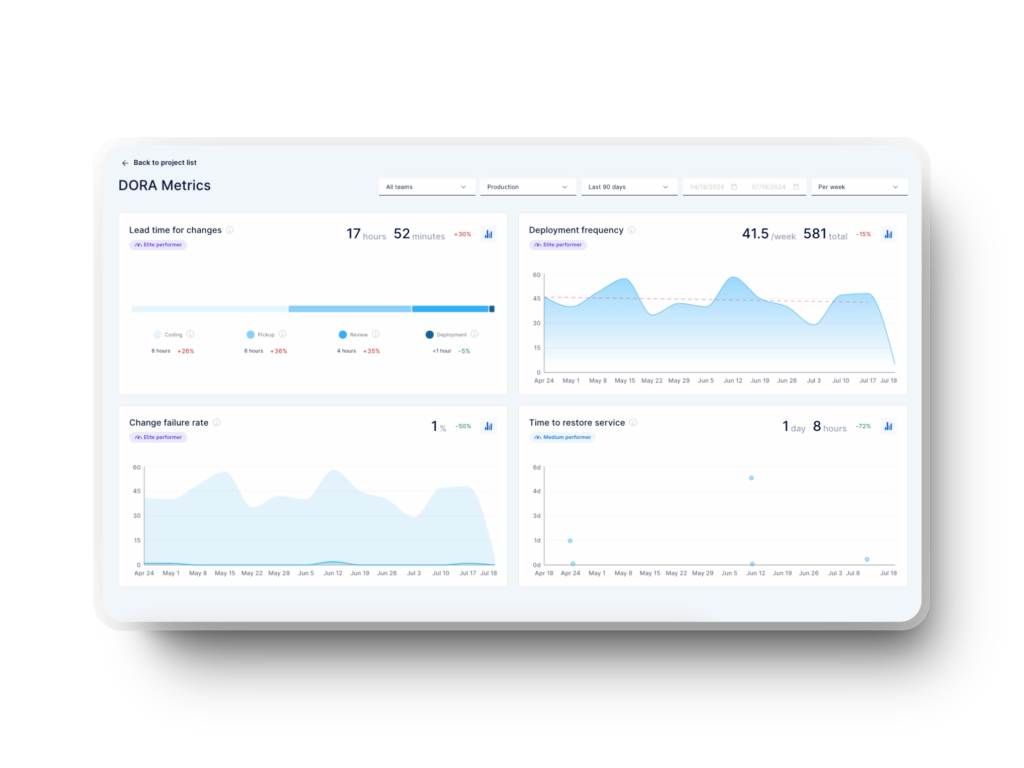
Task: Go back to project list
Action: (x=164, y=163)
